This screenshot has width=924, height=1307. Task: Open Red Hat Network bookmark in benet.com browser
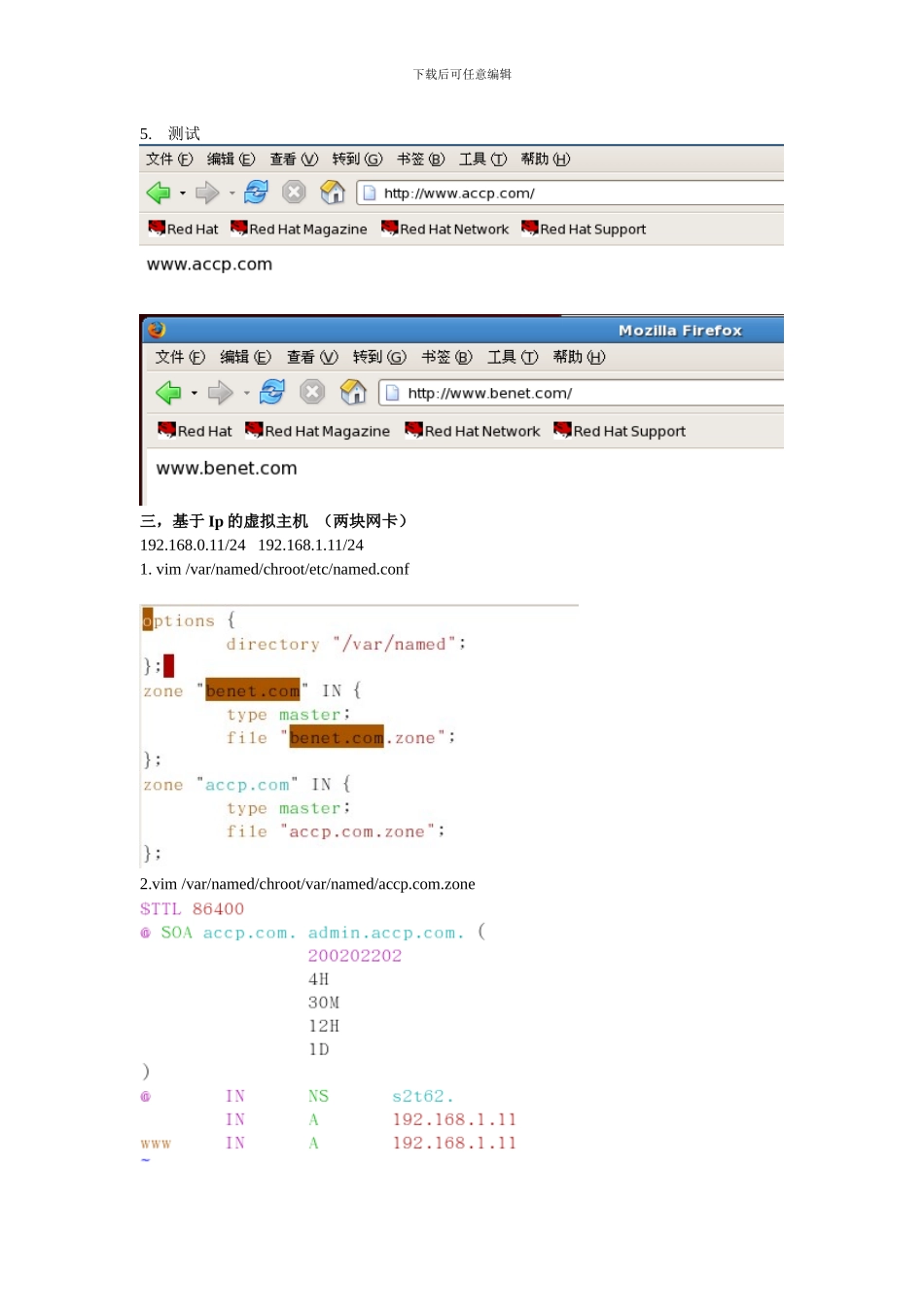[x=472, y=431]
